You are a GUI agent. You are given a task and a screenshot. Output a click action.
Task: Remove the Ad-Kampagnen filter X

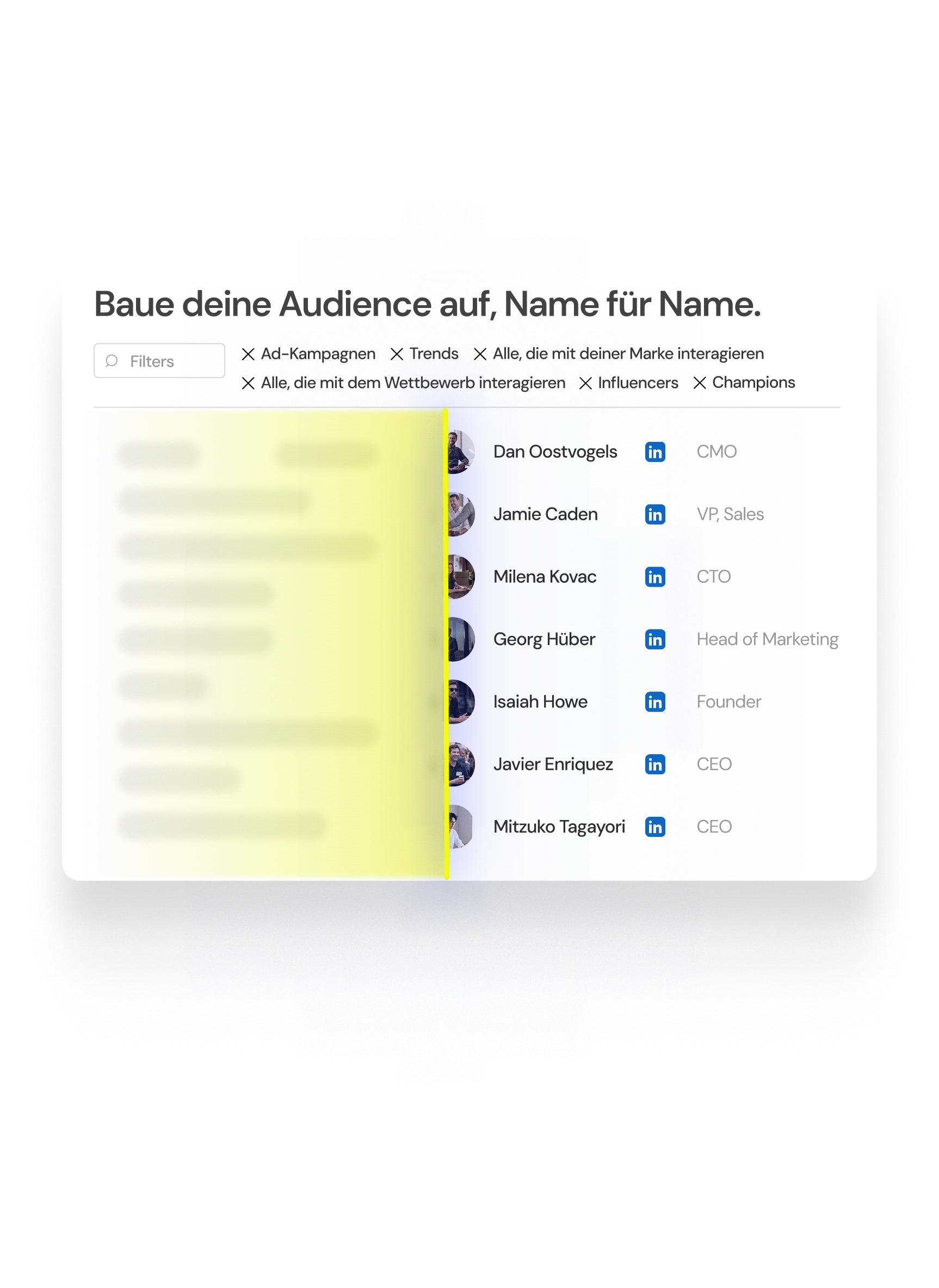248,354
